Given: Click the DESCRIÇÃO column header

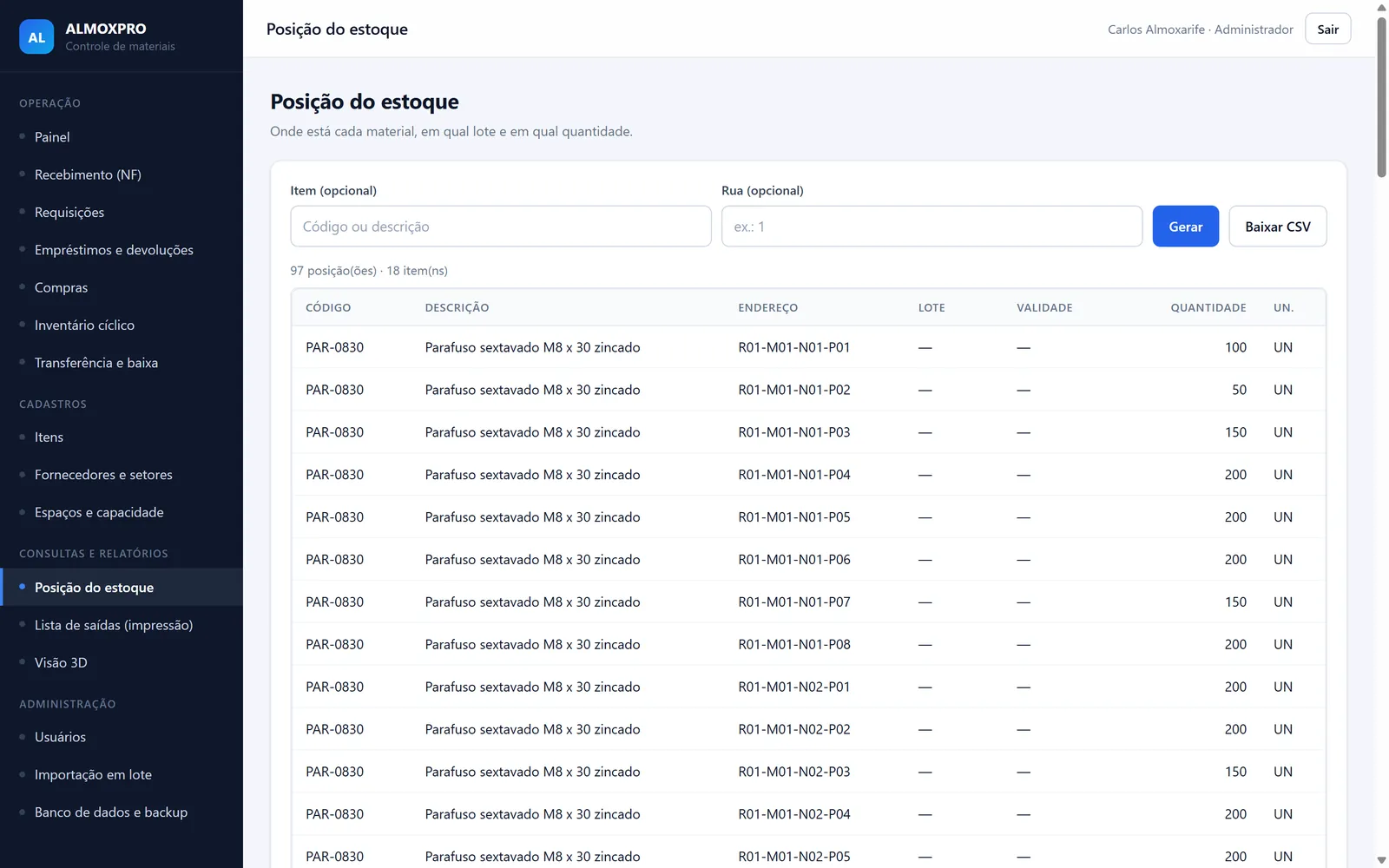Looking at the screenshot, I should tap(457, 308).
